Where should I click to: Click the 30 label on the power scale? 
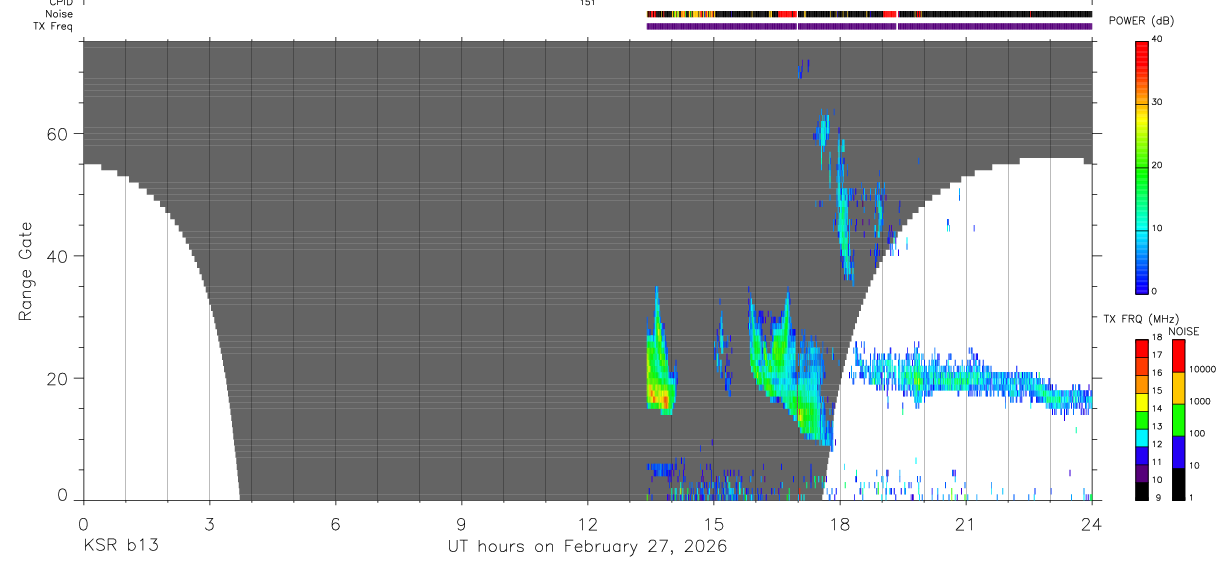pos(1157,102)
